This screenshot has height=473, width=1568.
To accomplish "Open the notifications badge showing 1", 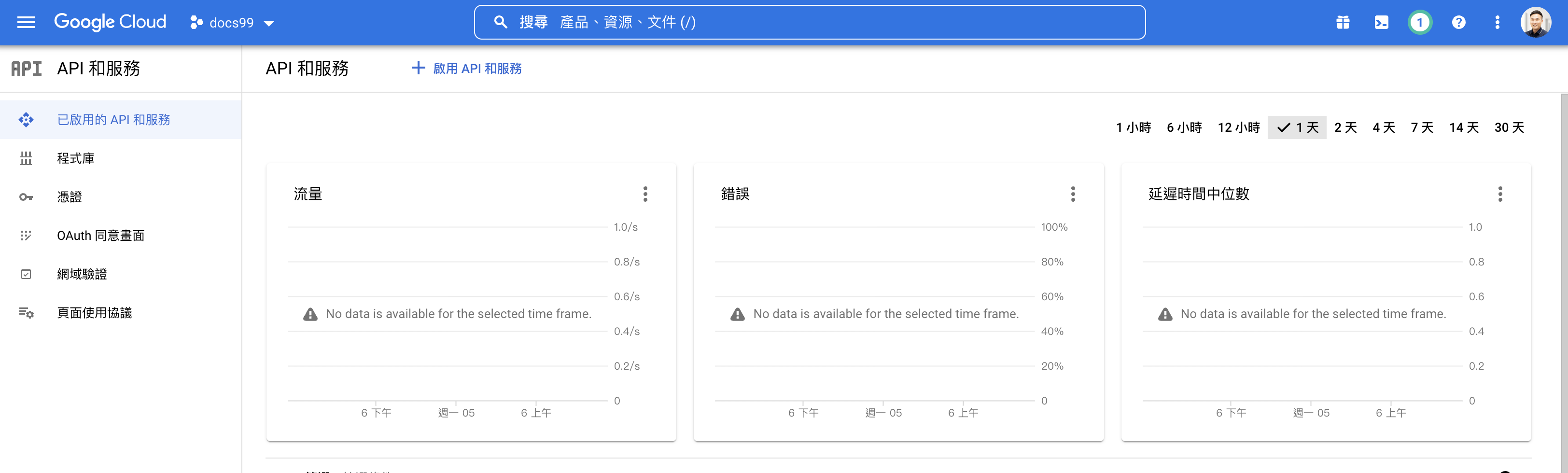I will (x=1419, y=23).
